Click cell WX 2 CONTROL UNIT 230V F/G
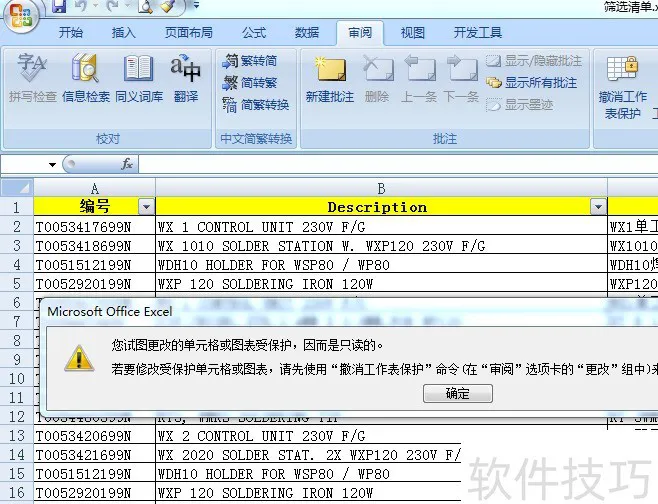Viewport: 658px width, 504px height. pos(308,436)
